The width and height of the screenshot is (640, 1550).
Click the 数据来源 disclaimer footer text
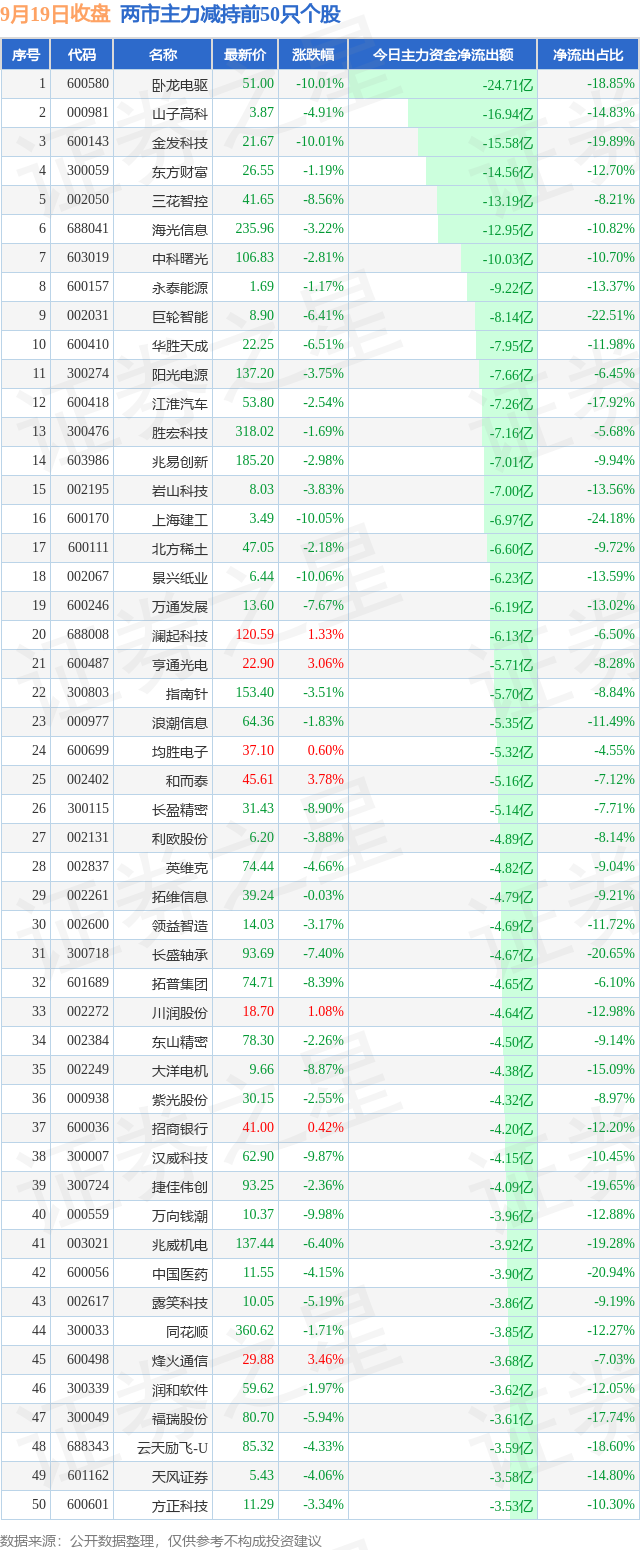point(161,1541)
